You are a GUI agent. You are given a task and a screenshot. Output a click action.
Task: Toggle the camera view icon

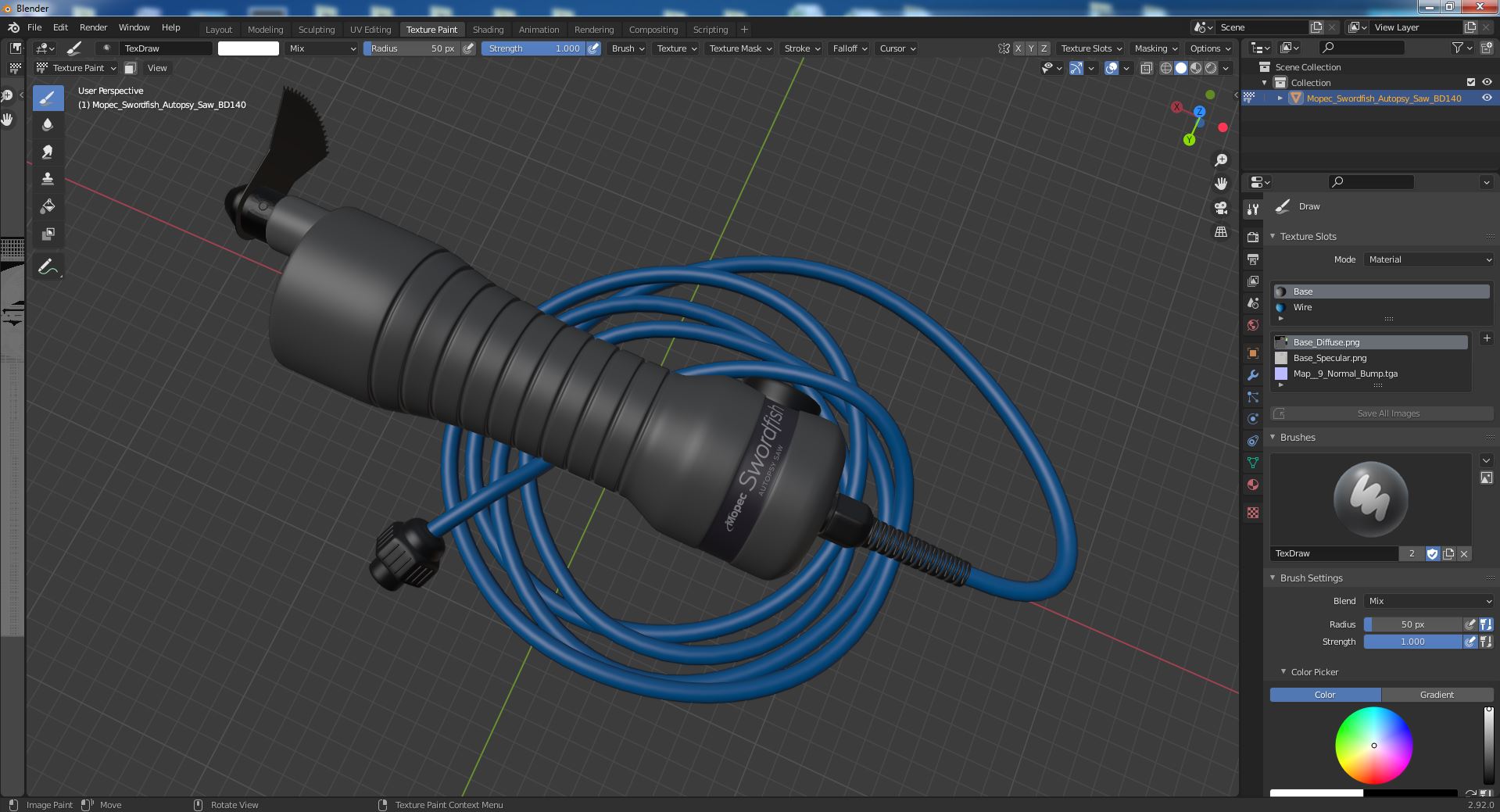tap(1221, 208)
